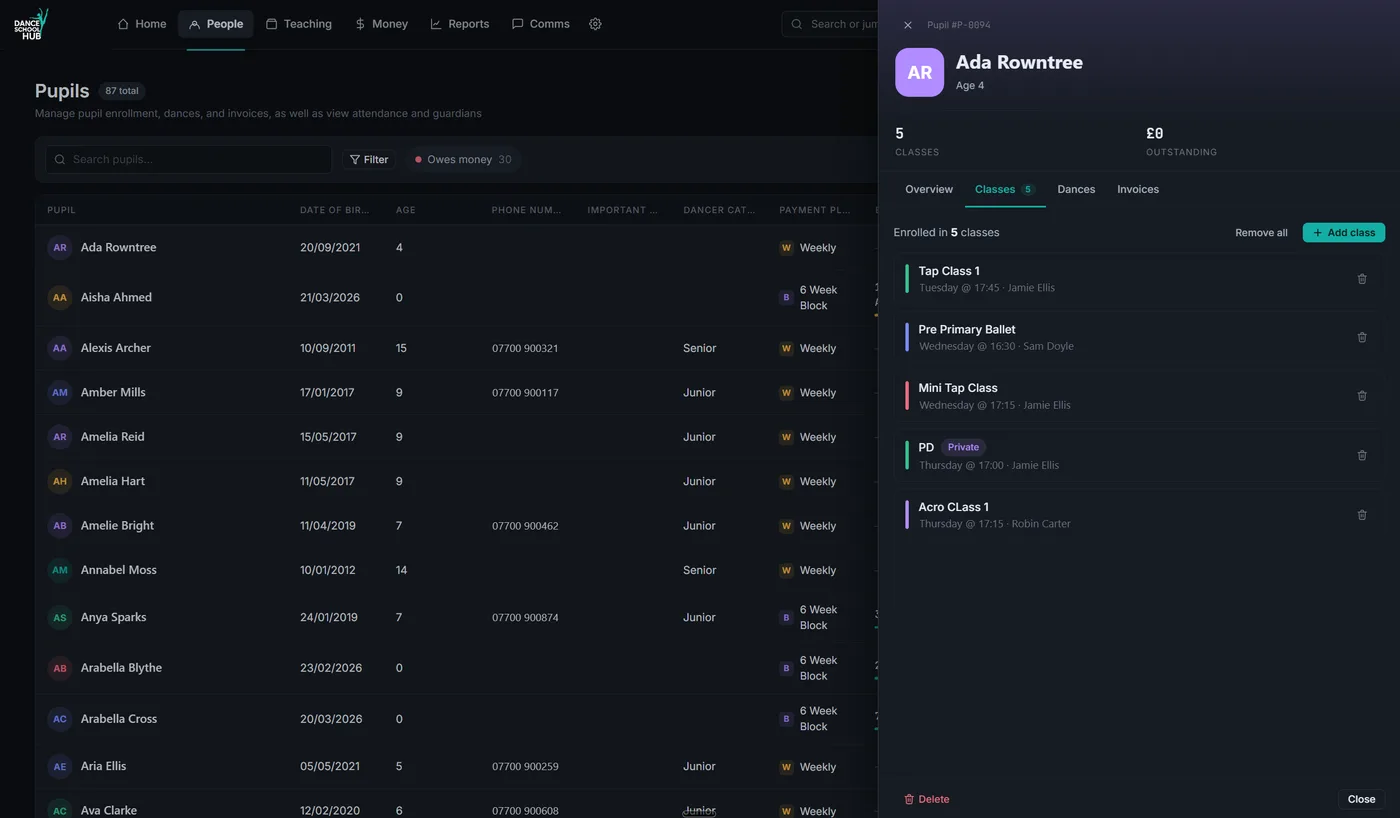Click the Close button at panel bottom

[x=1361, y=799]
